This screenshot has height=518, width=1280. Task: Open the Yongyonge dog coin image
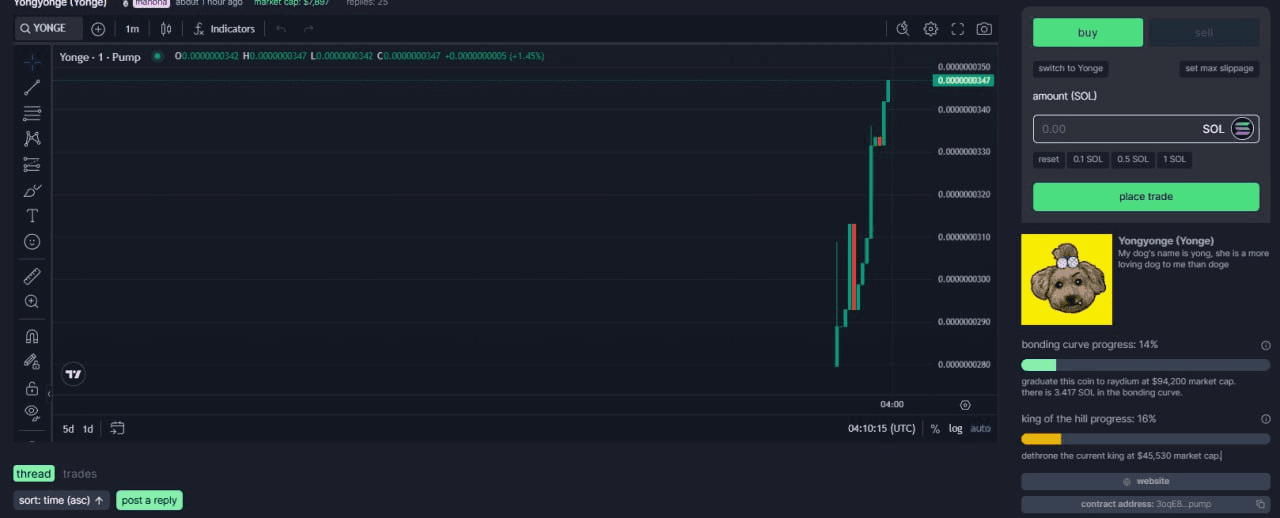pos(1066,279)
